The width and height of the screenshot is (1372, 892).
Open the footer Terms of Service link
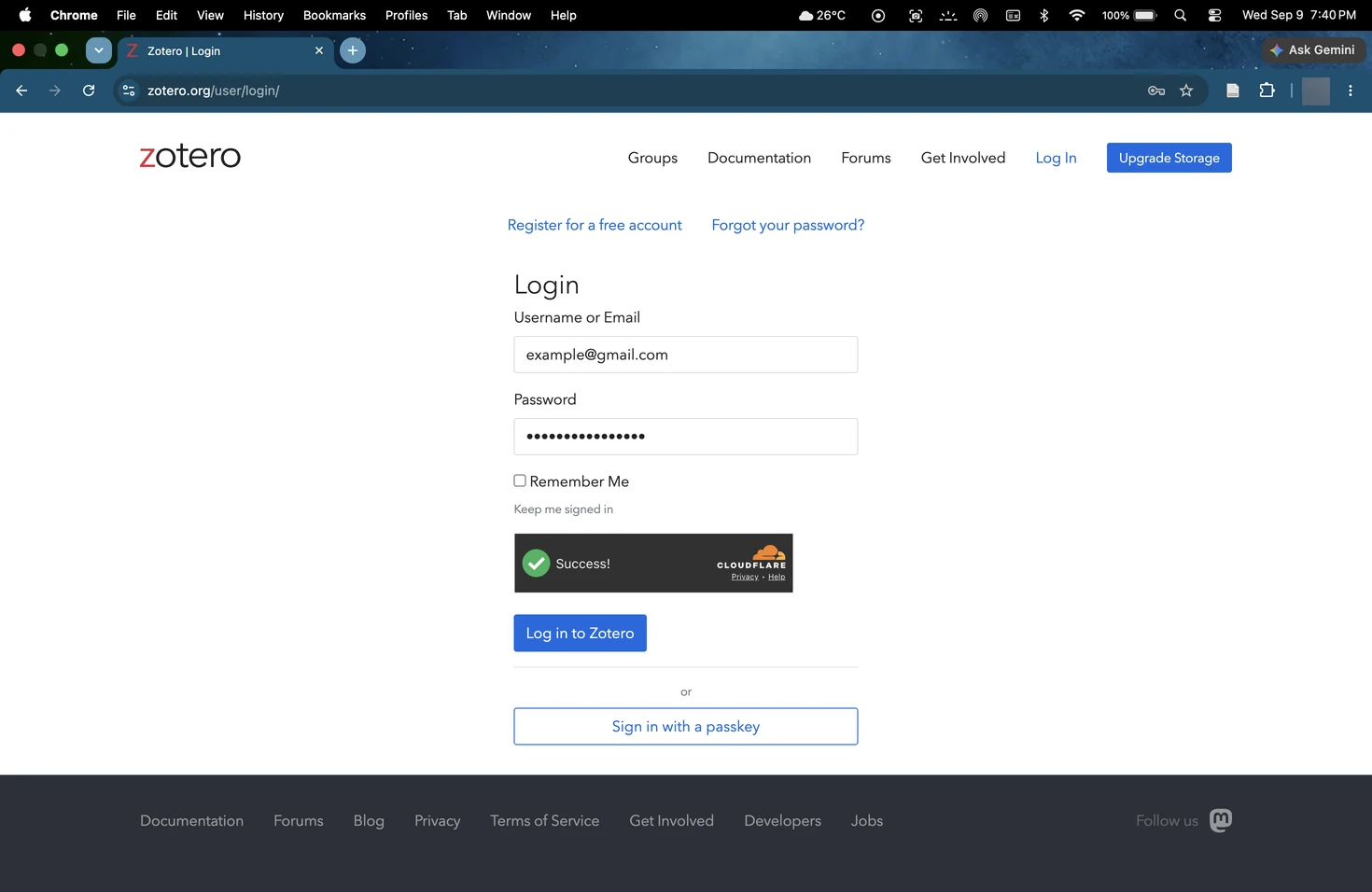(x=544, y=820)
